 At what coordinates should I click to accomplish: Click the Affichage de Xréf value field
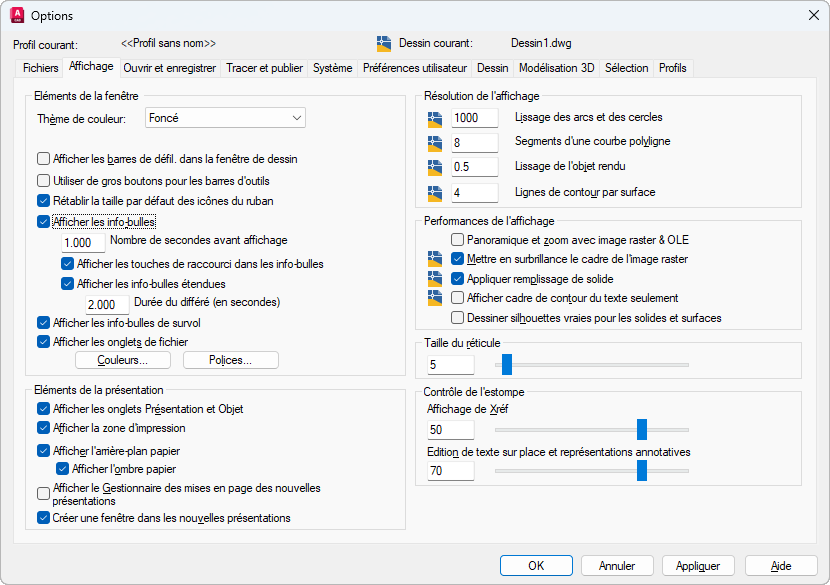click(x=451, y=430)
